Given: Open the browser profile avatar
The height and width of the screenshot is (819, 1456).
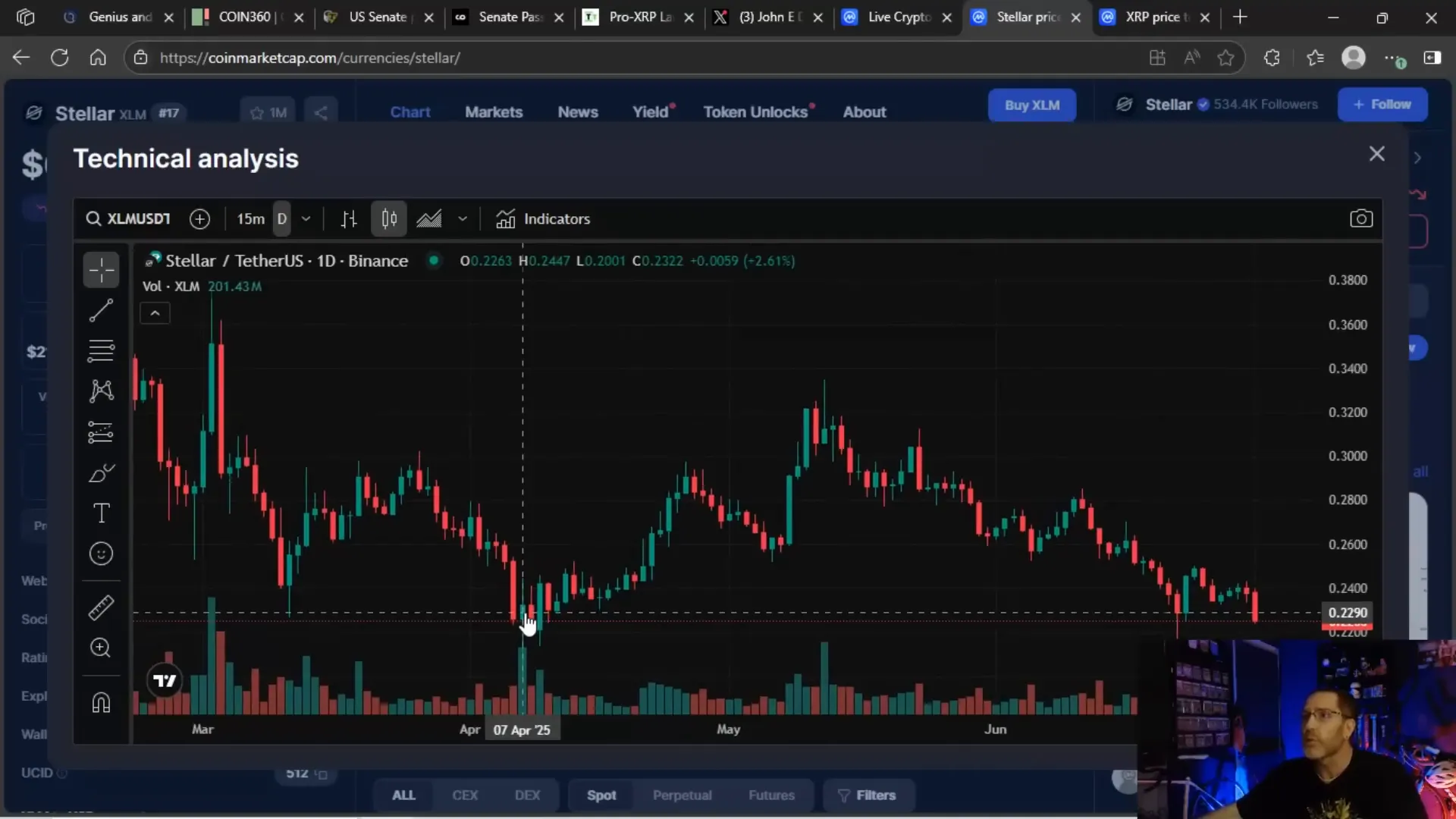Looking at the screenshot, I should coord(1354,58).
